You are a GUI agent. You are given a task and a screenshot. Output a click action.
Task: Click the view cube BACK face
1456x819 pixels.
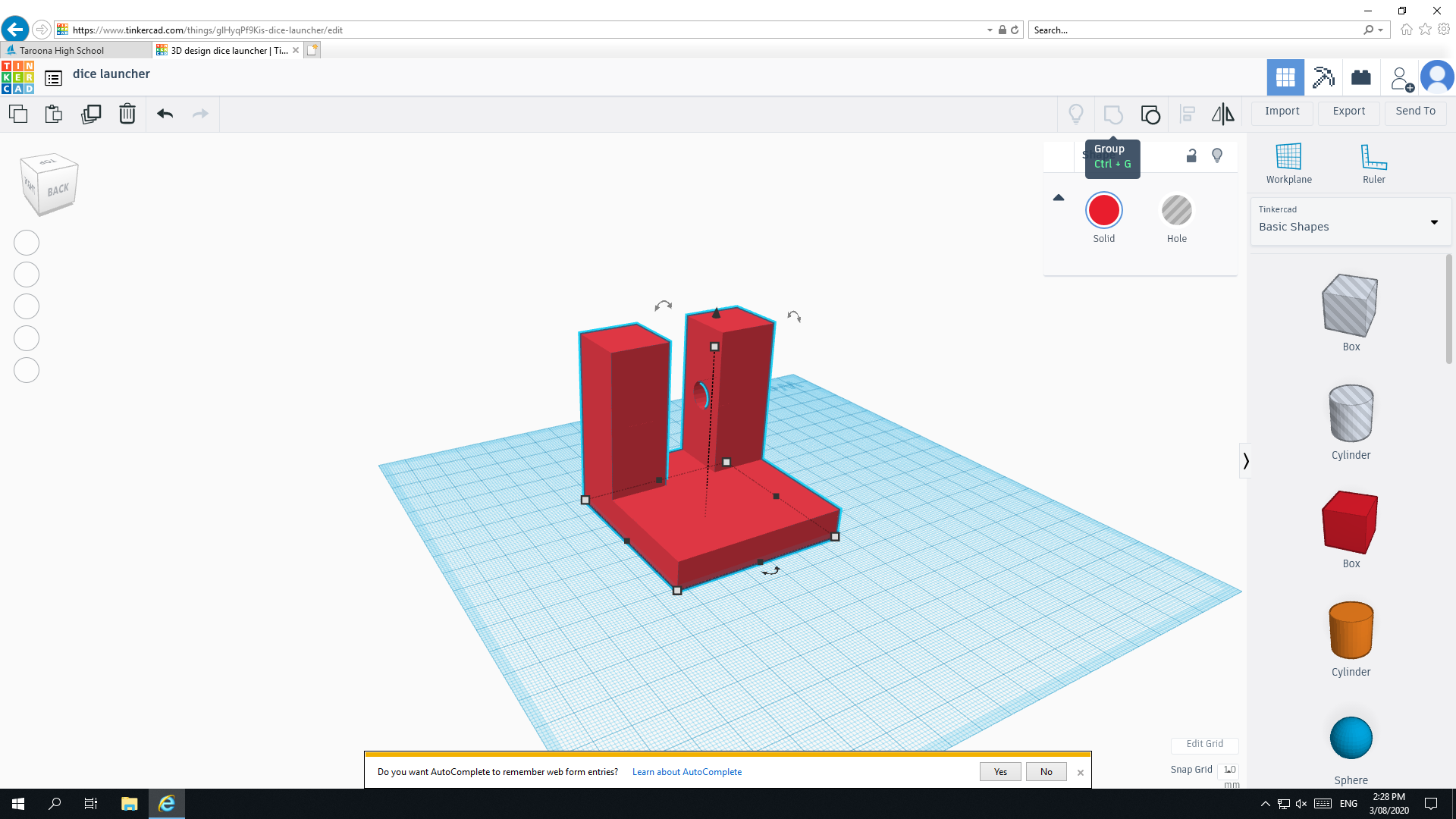(58, 190)
